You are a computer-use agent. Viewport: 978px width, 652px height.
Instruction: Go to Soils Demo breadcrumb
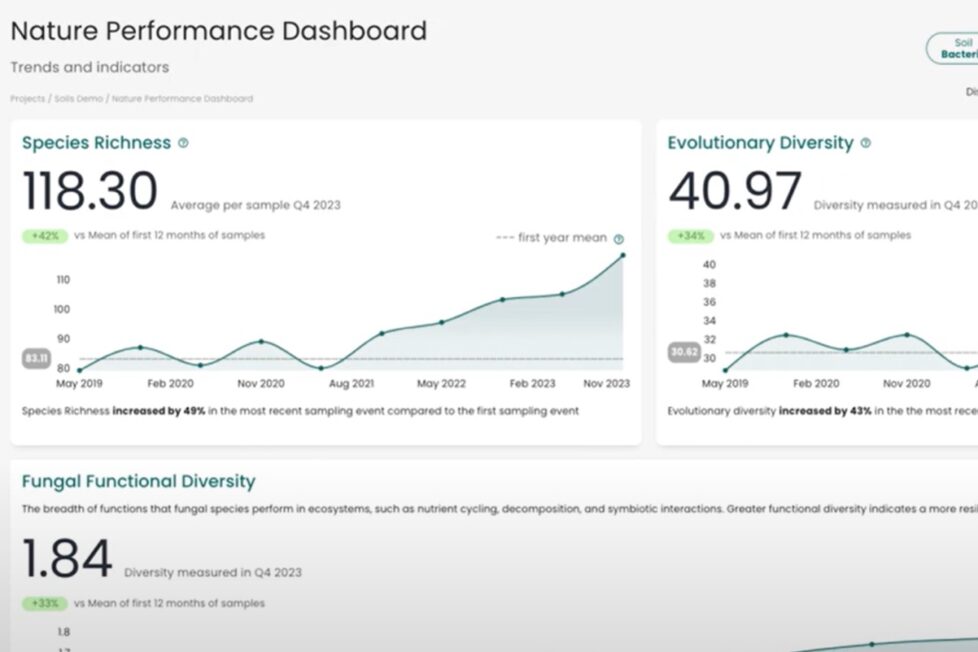pyautogui.click(x=78, y=99)
